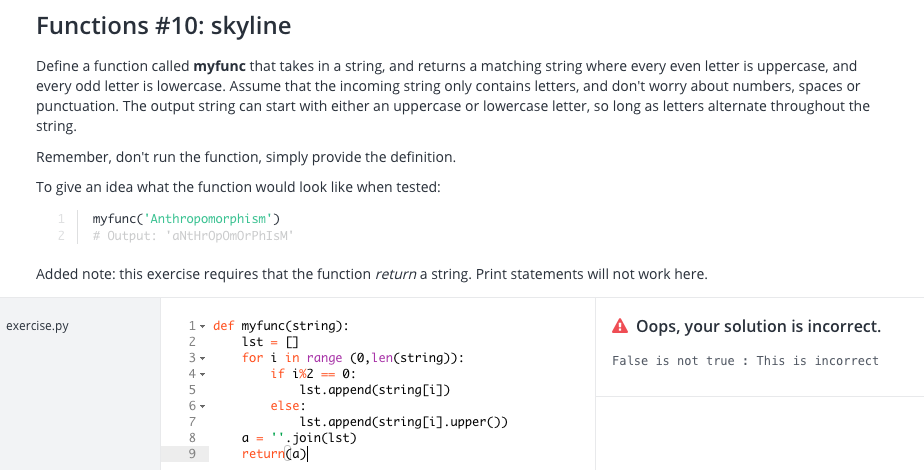Place cursor on 'def myfunc(string):' line
The image size is (924, 470).
point(281,326)
